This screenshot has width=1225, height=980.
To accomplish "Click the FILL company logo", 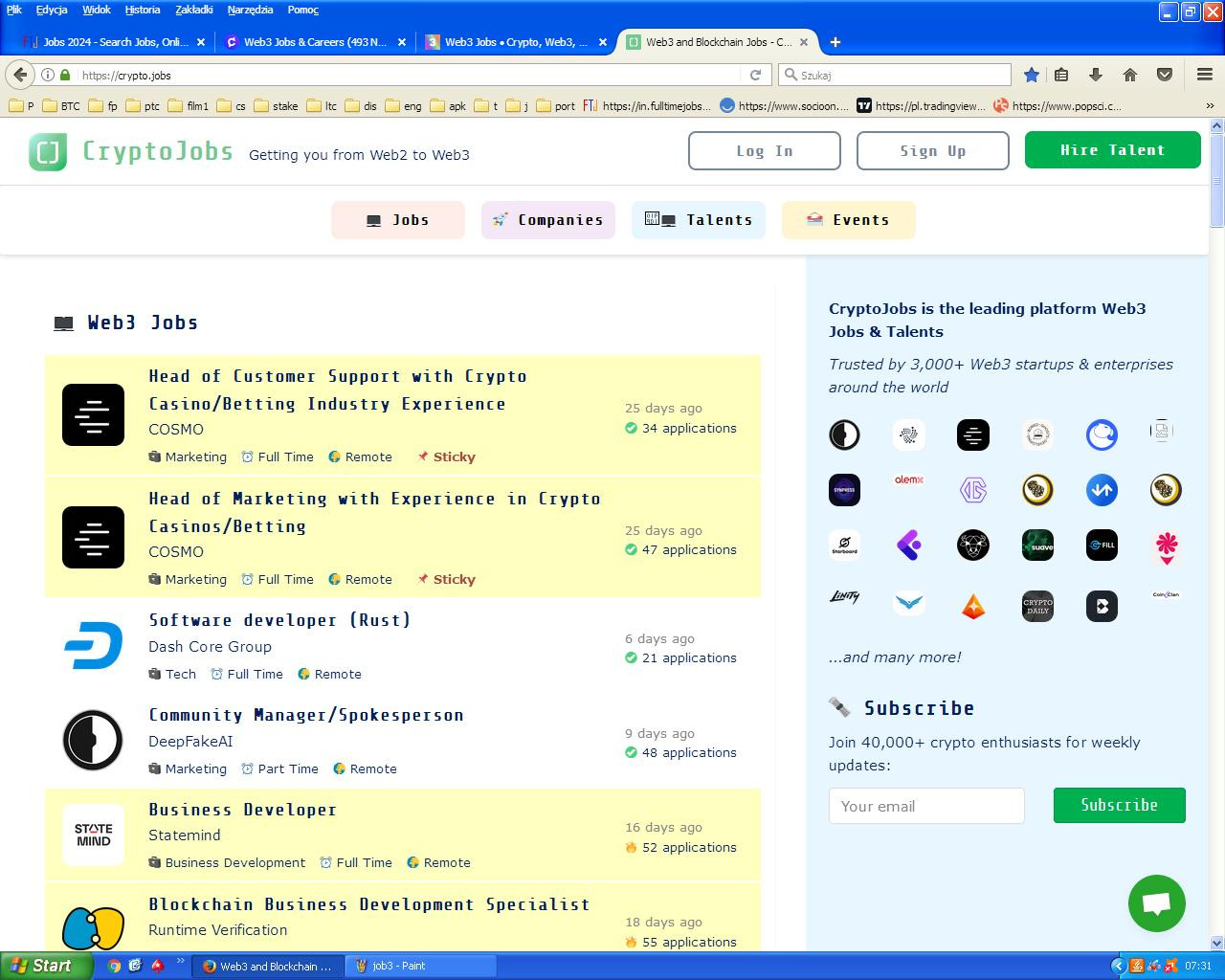I will coord(1102,546).
